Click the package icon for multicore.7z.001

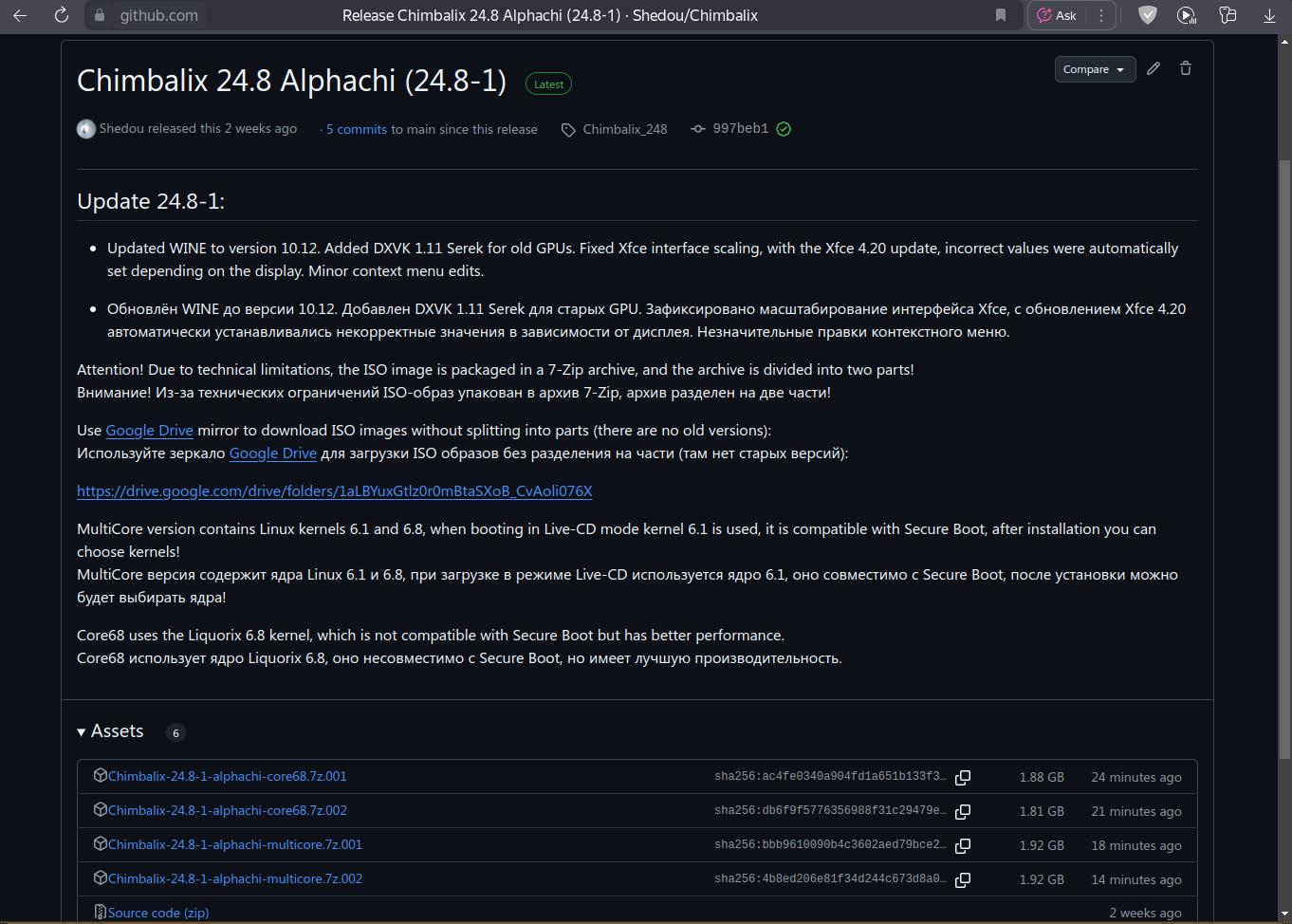100,844
